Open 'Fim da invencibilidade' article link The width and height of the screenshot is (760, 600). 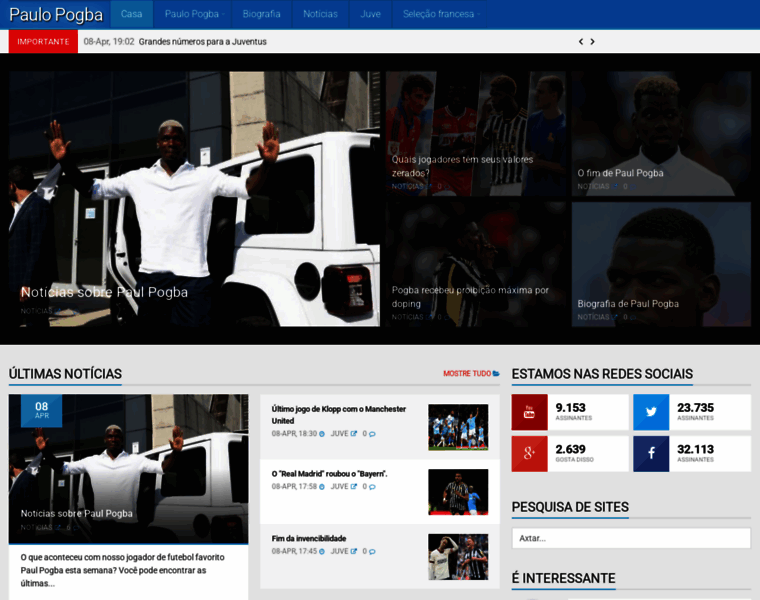pos(309,538)
